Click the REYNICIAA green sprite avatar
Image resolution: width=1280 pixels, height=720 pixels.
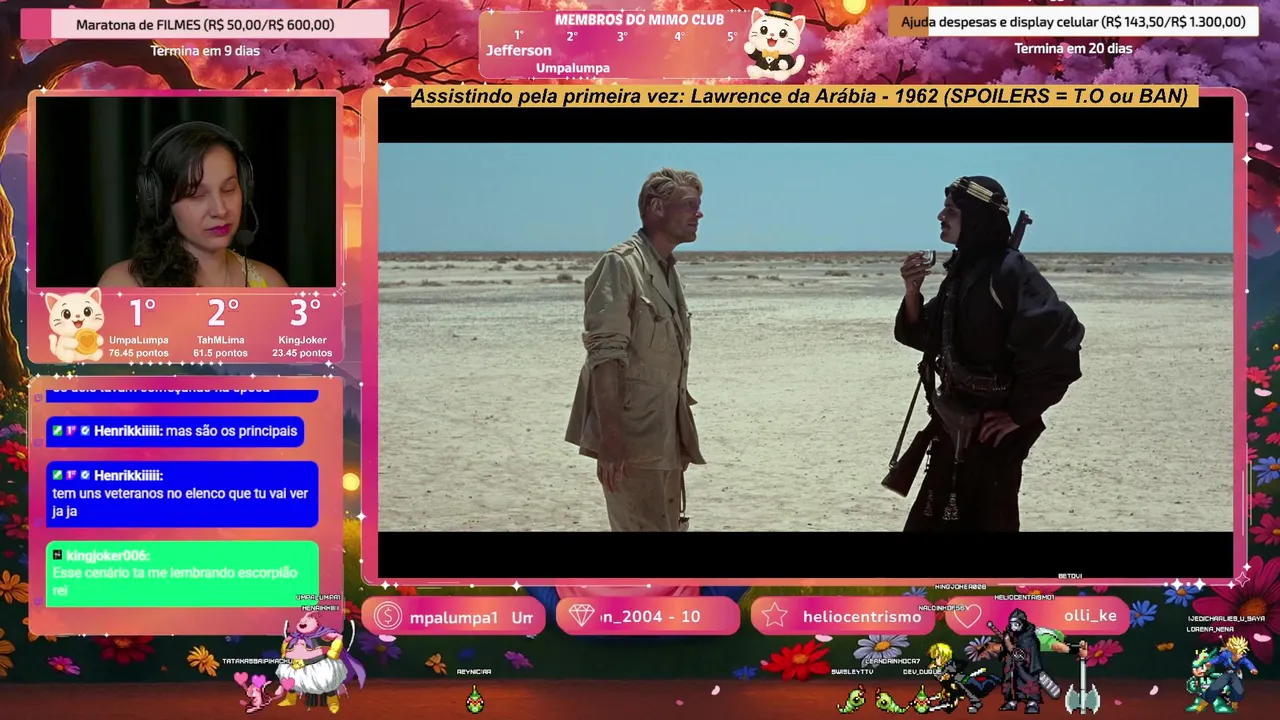[x=474, y=697]
